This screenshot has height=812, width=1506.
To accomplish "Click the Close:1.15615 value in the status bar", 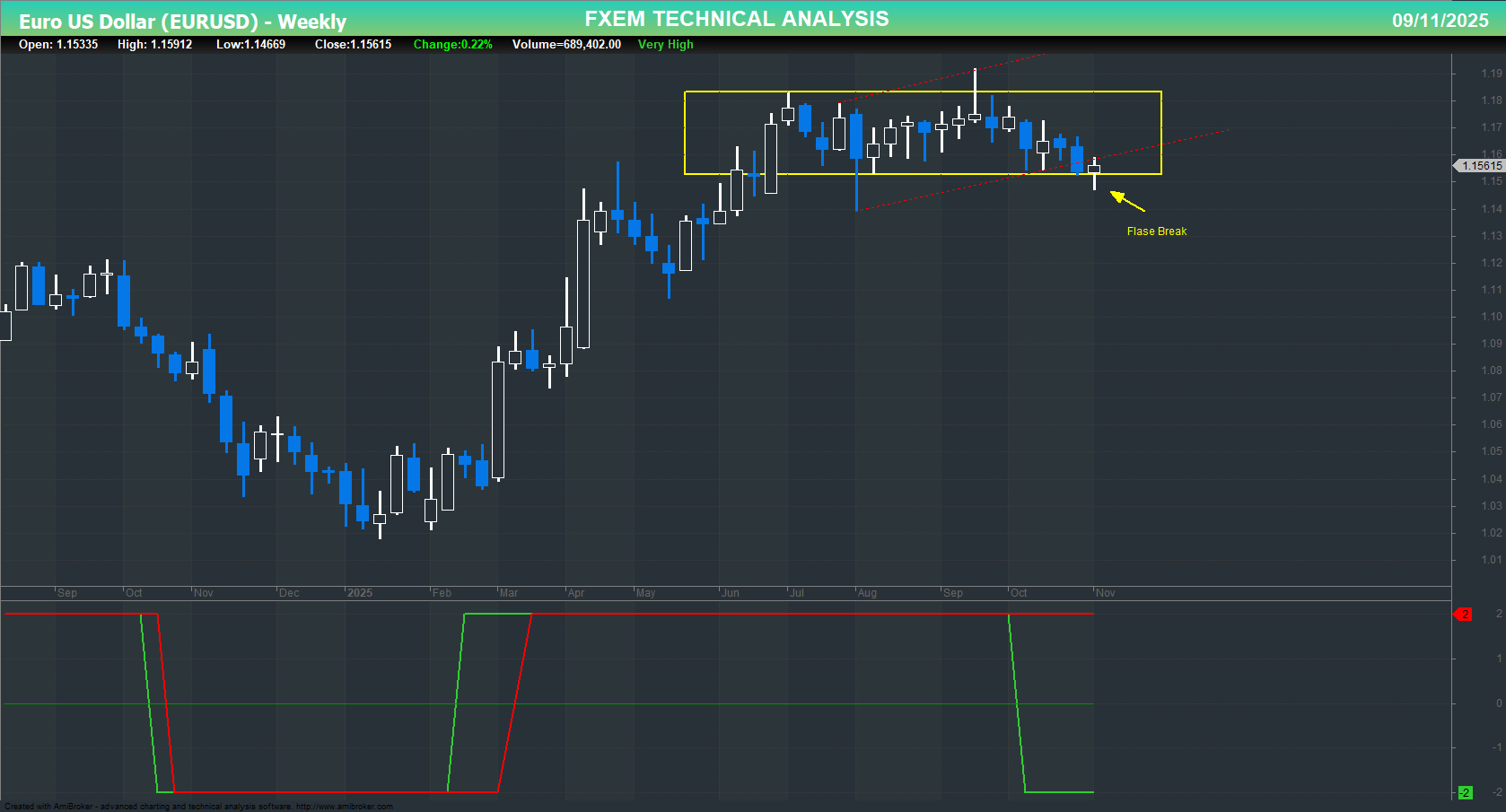I will pos(353,44).
